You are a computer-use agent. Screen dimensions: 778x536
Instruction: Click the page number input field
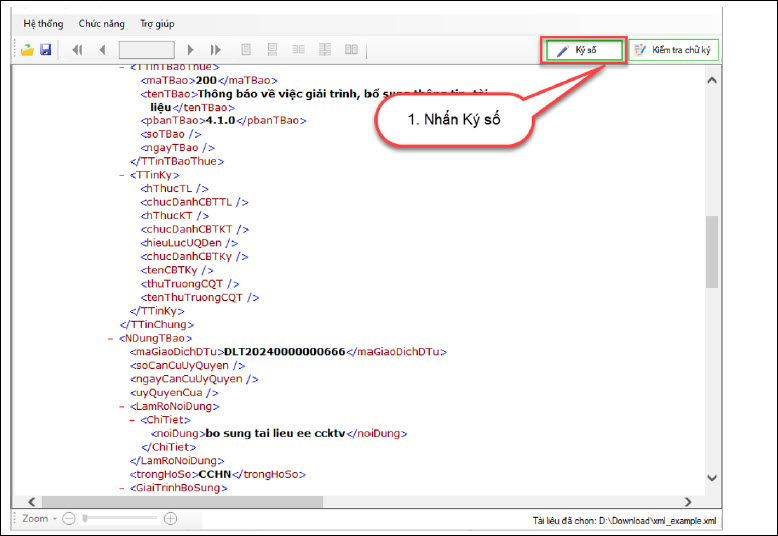(146, 49)
